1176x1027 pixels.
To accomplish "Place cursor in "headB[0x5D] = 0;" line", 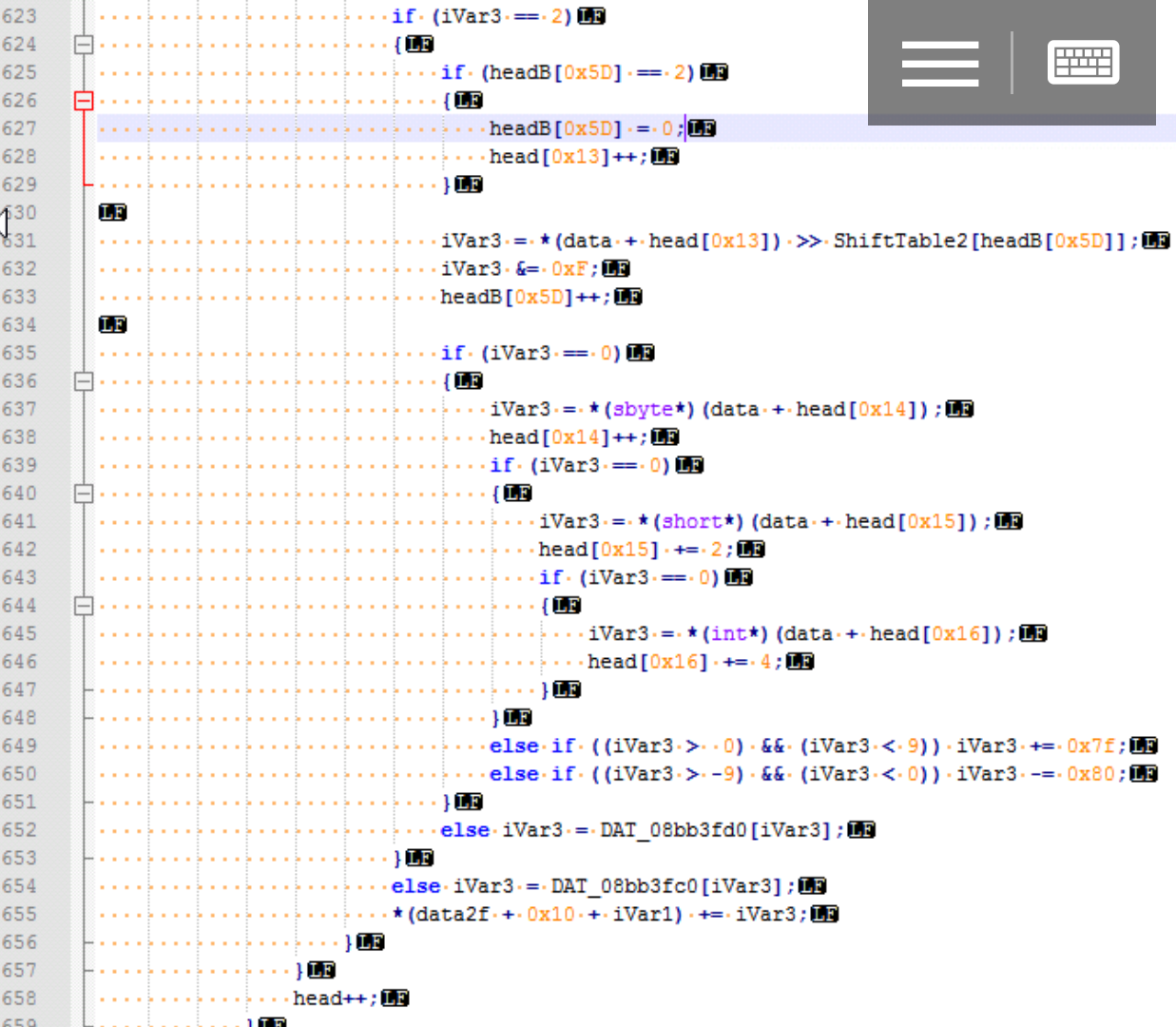I will click(x=586, y=128).
